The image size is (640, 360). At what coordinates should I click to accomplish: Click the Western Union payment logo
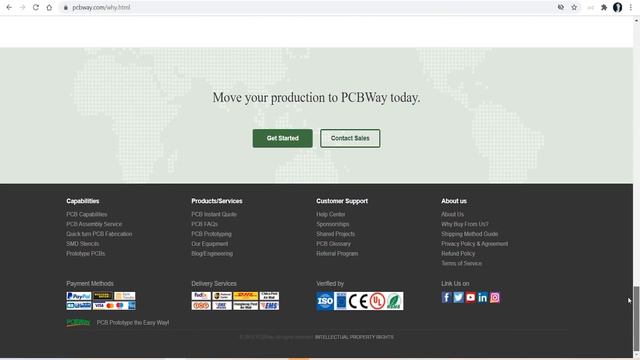[x=102, y=296]
